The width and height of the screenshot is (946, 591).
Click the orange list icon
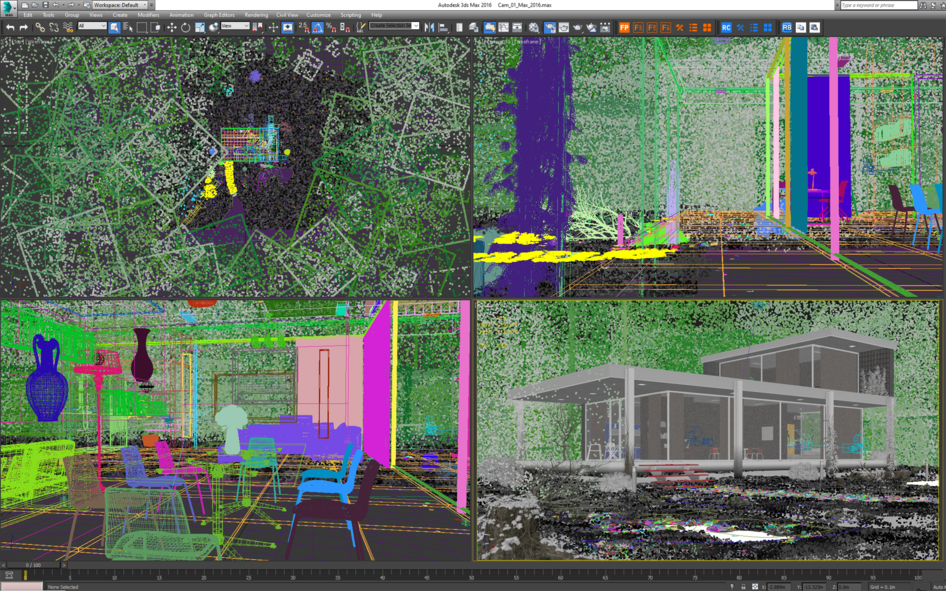click(693, 27)
